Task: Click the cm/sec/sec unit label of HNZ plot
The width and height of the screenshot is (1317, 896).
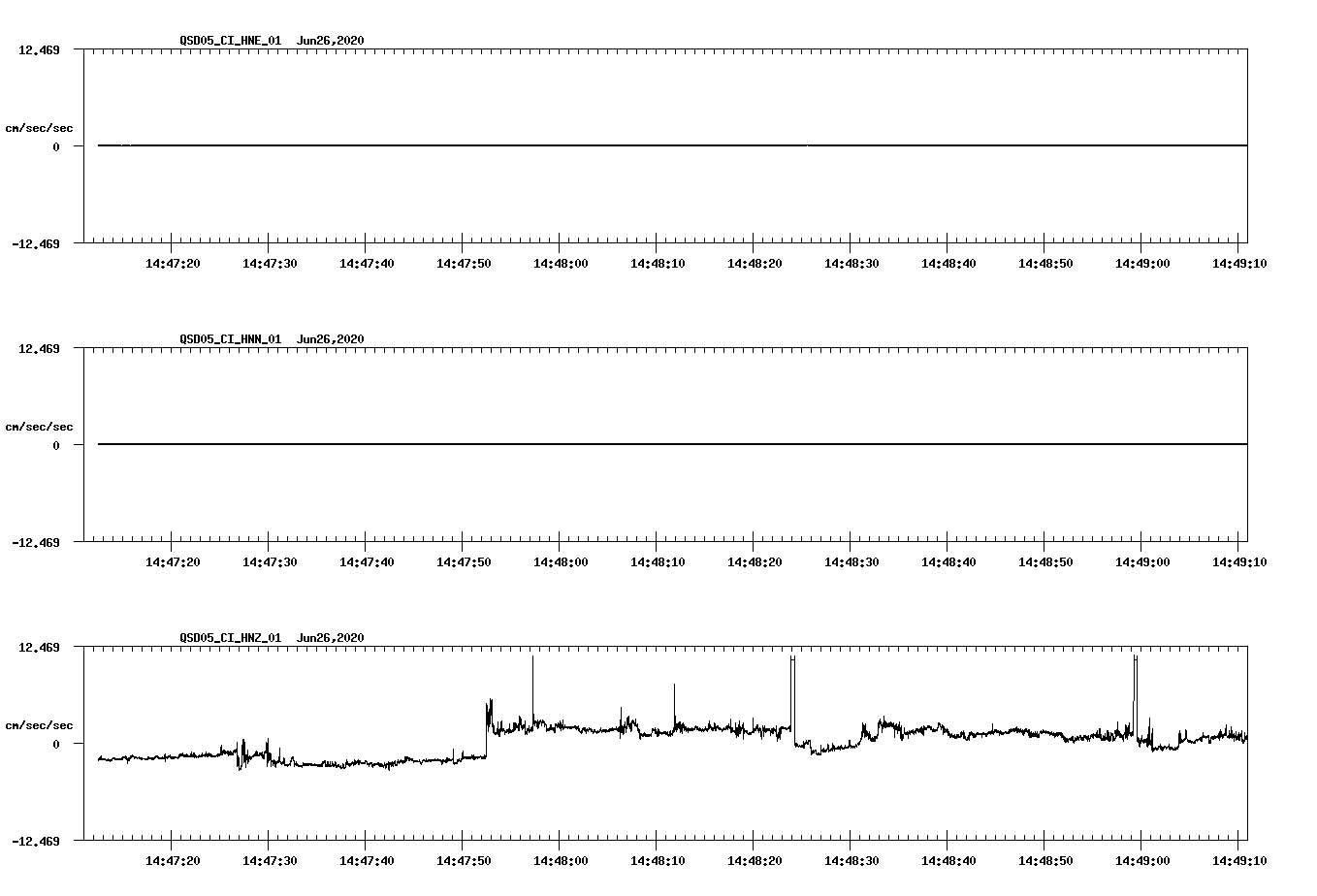Action: click(x=39, y=725)
